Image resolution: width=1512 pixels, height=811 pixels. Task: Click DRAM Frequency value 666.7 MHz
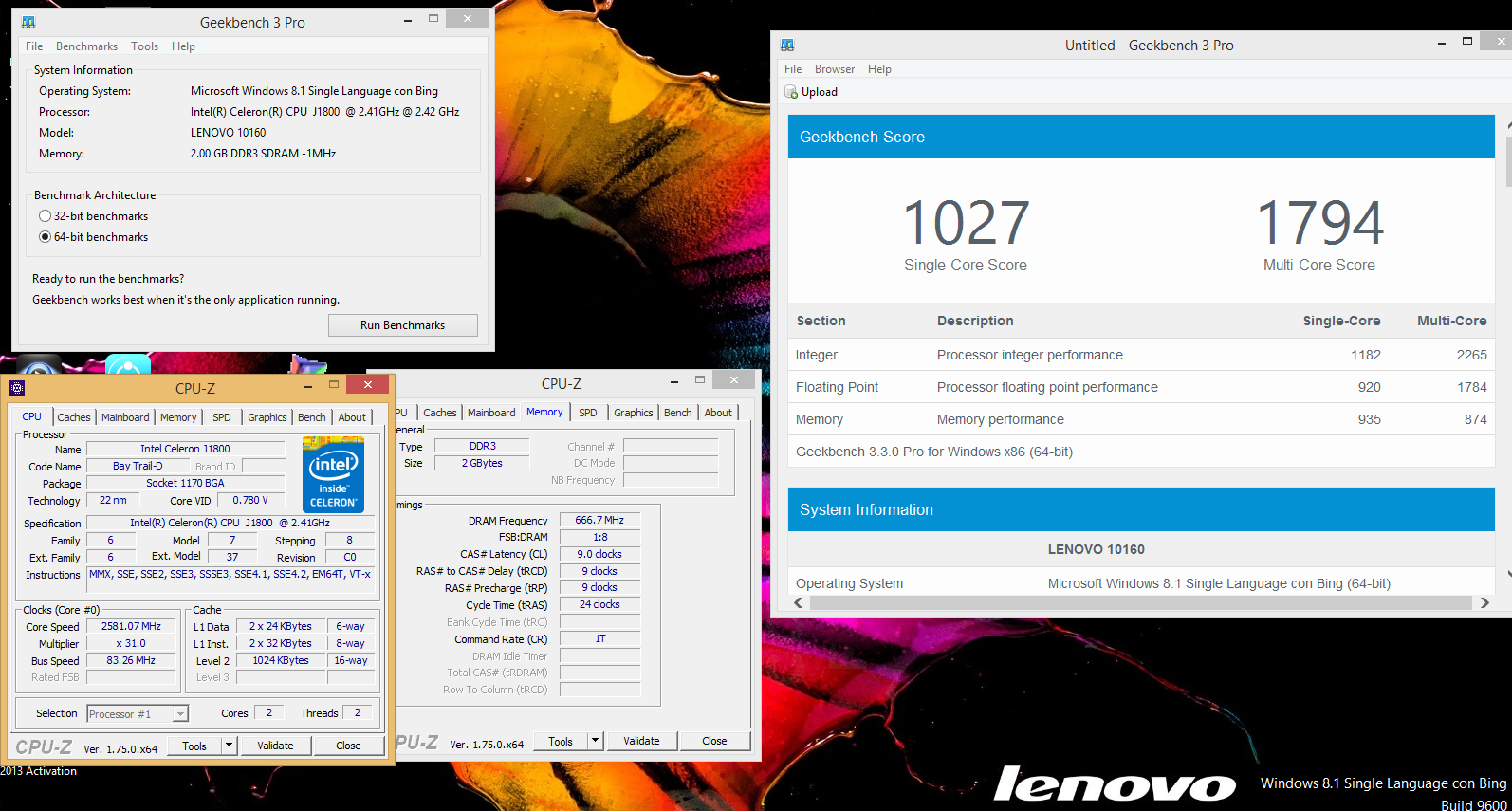click(x=599, y=520)
